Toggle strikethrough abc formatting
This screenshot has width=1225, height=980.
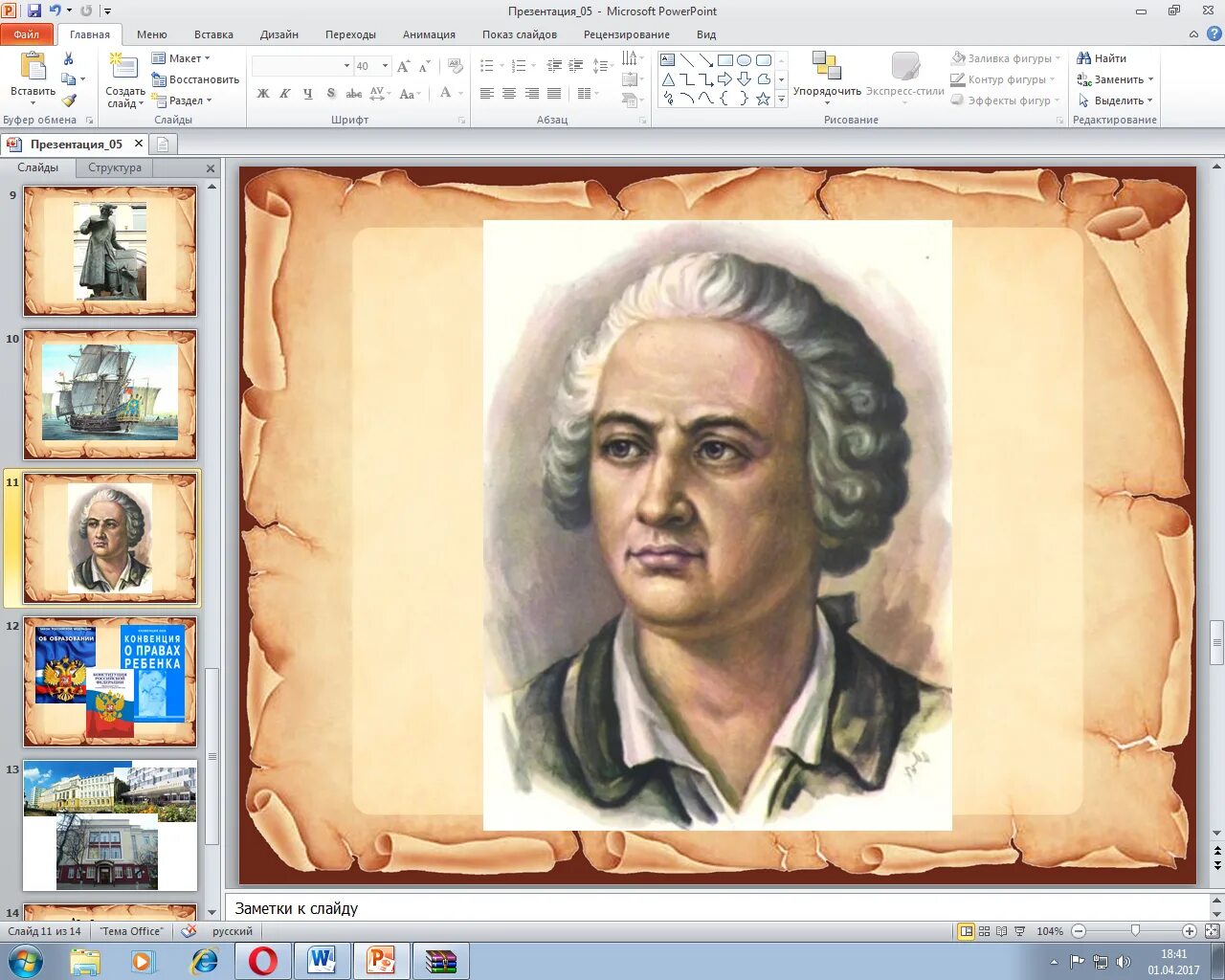pos(354,93)
